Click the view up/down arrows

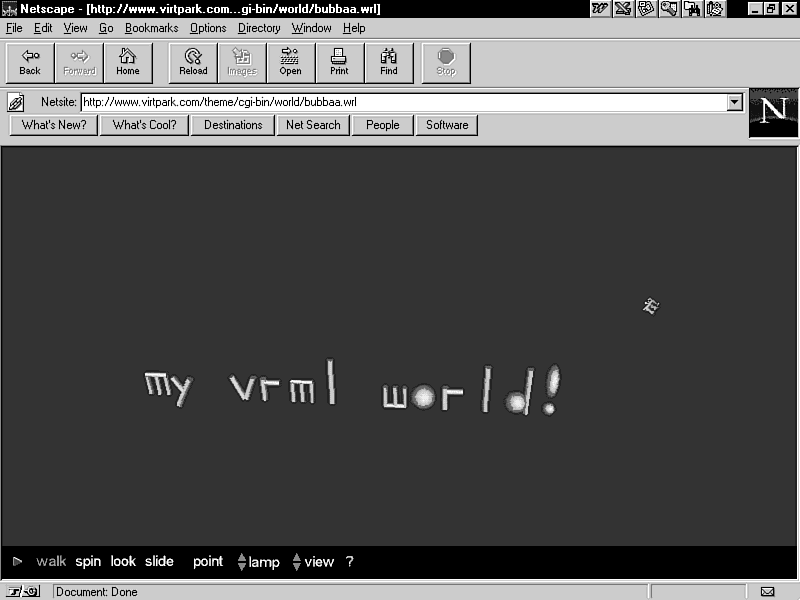click(x=296, y=562)
